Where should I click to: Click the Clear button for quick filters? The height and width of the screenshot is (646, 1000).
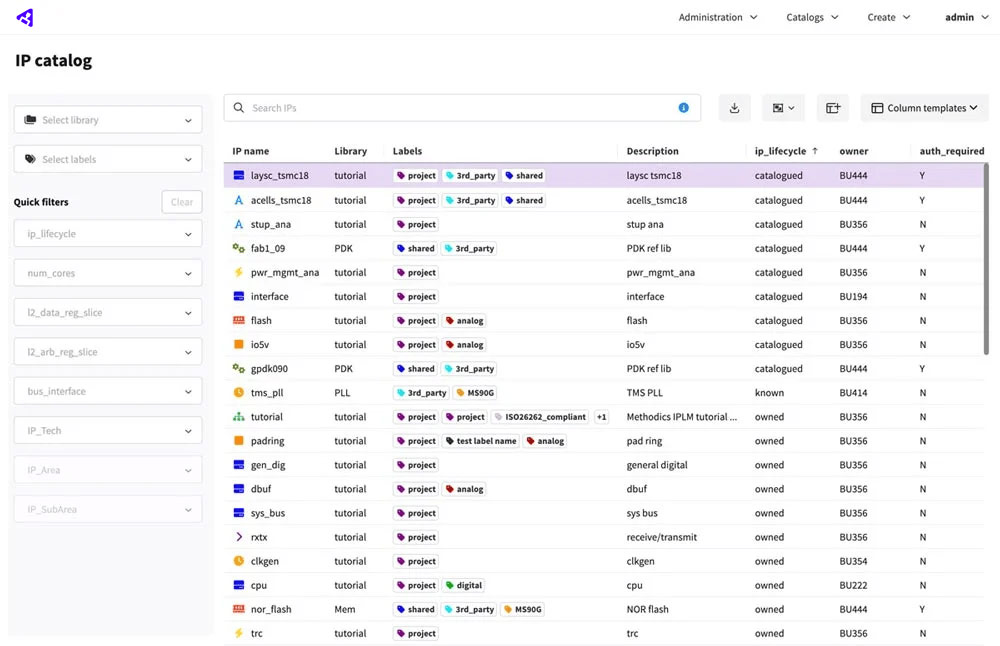(181, 201)
